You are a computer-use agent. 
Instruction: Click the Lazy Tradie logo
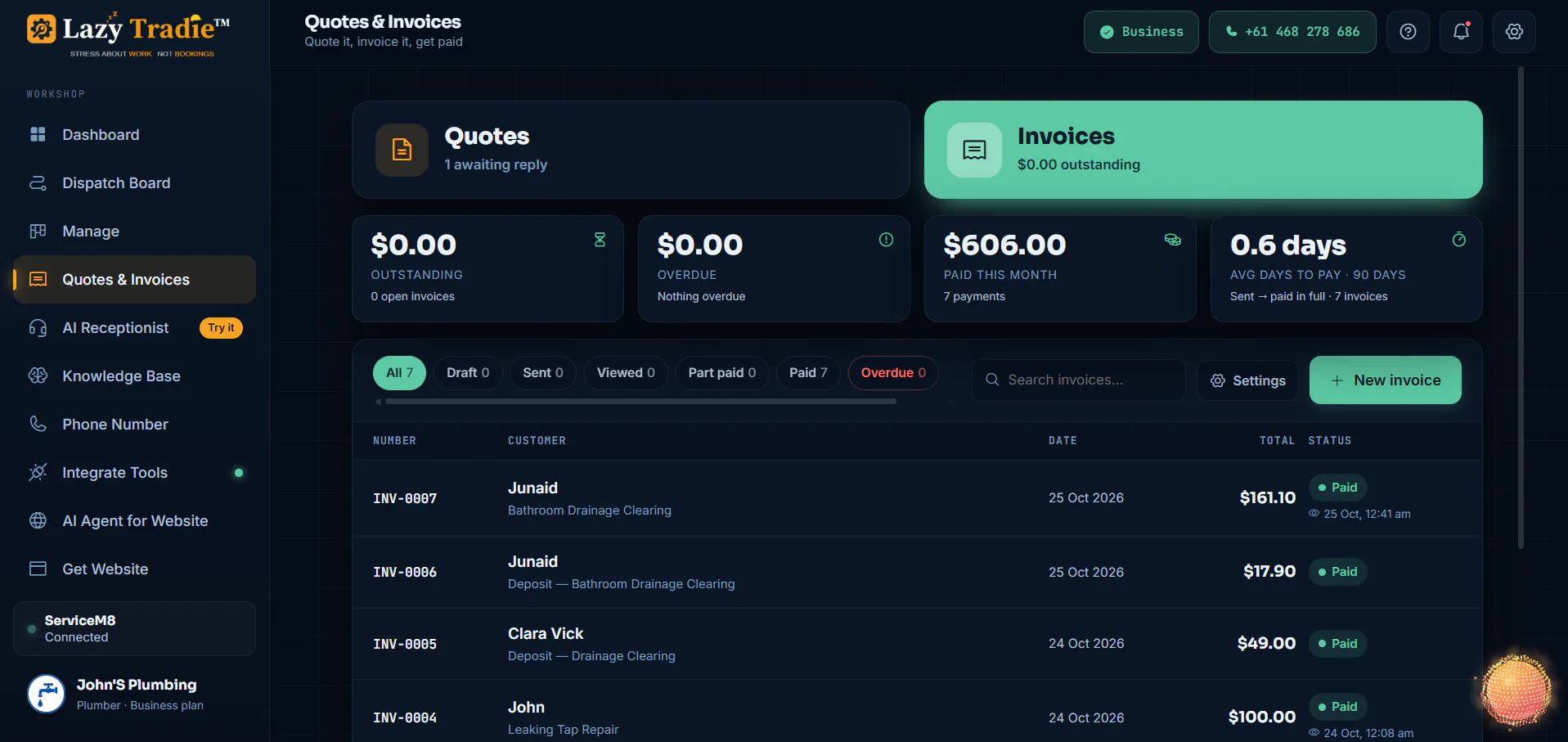[x=128, y=34]
